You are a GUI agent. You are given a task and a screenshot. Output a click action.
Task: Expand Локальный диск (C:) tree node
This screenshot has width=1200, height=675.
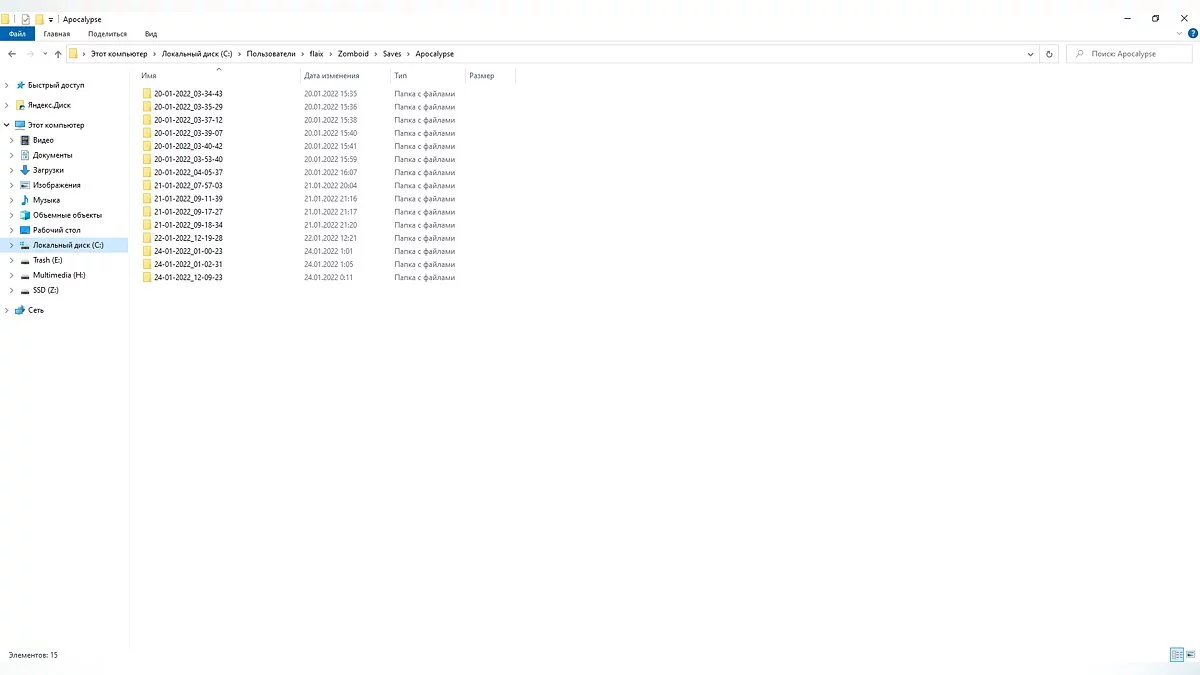click(x=12, y=245)
